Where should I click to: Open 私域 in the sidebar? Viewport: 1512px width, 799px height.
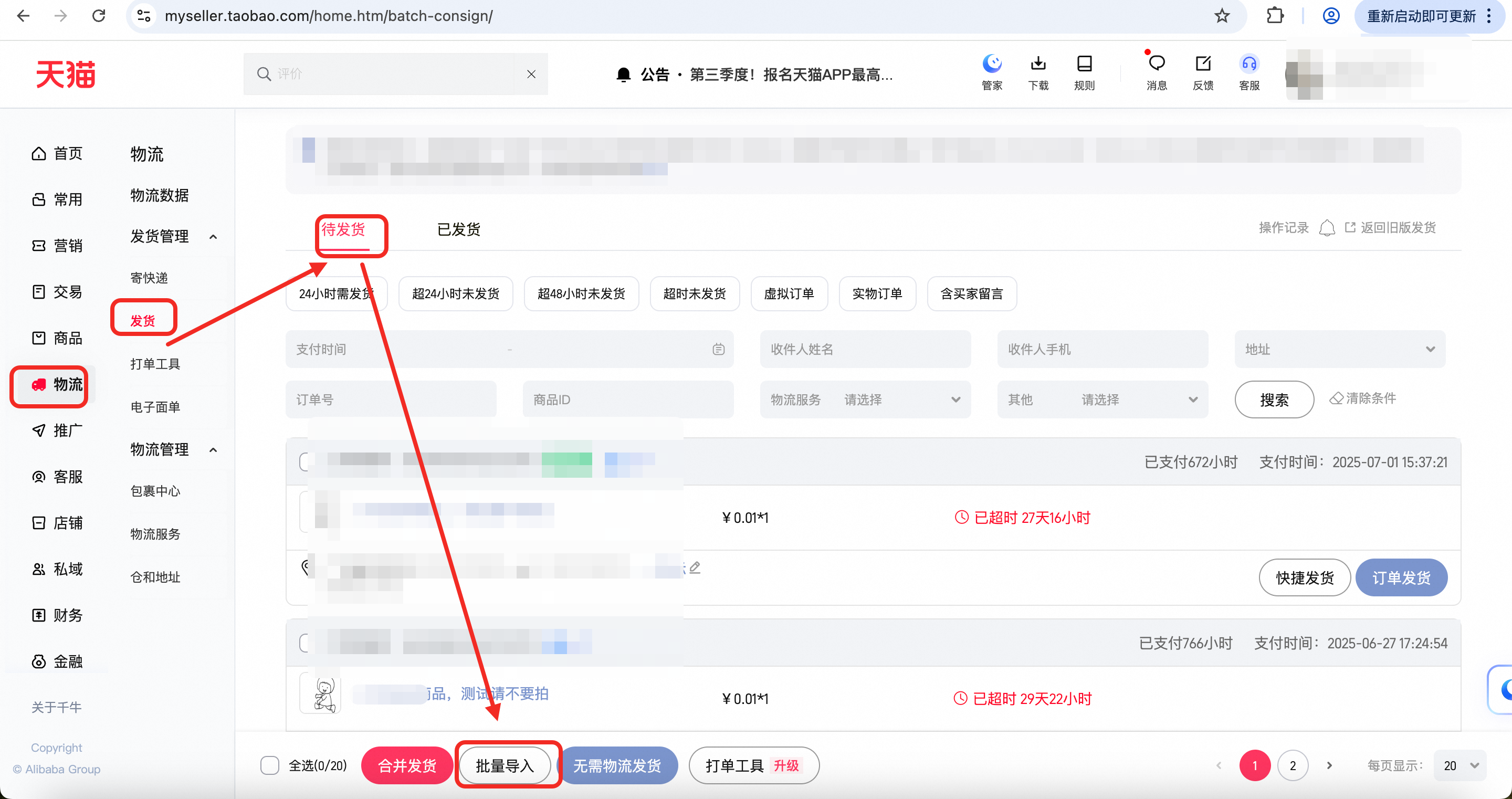(x=57, y=569)
